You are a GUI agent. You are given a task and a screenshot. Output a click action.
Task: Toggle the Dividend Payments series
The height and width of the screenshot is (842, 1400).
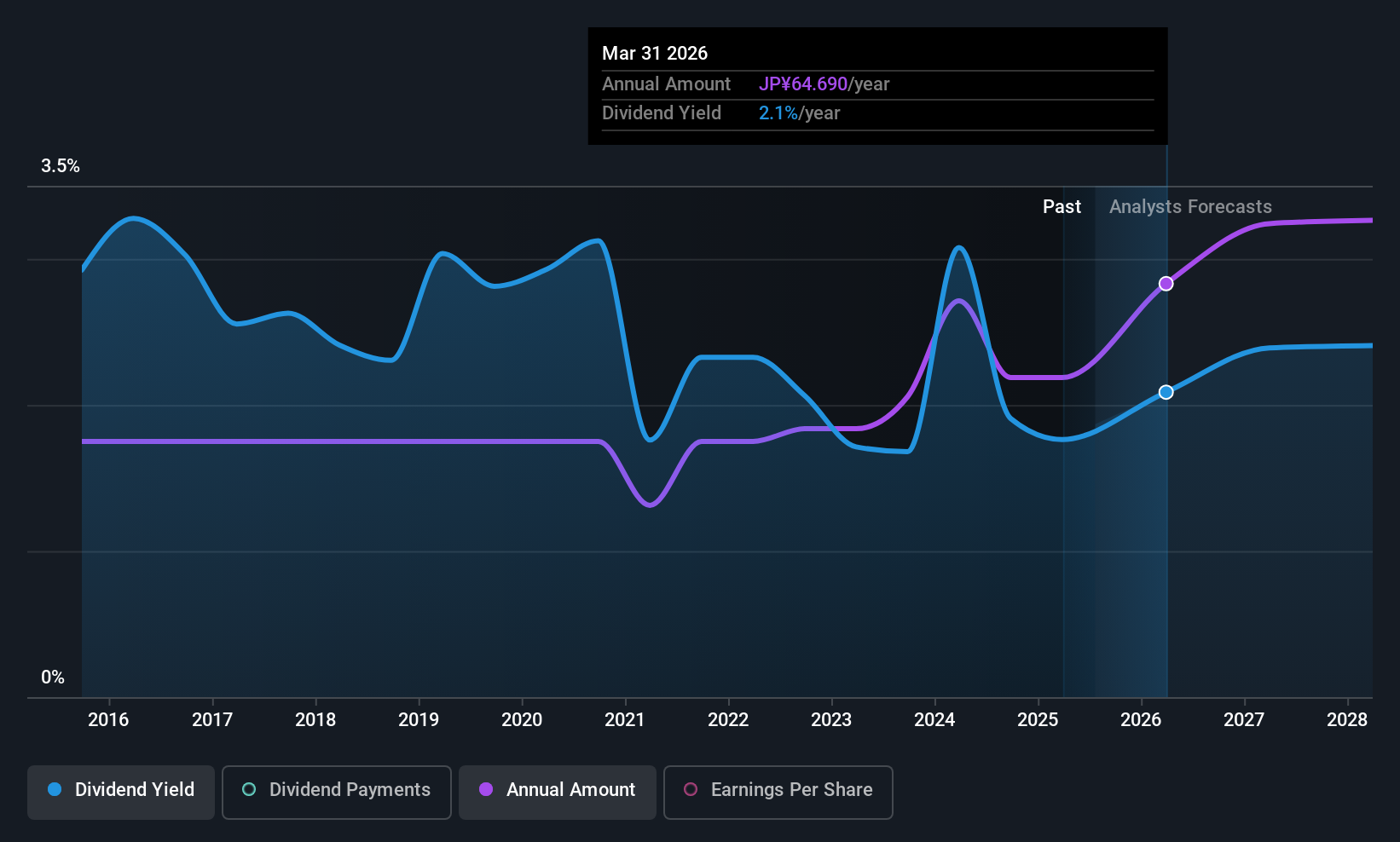click(337, 792)
